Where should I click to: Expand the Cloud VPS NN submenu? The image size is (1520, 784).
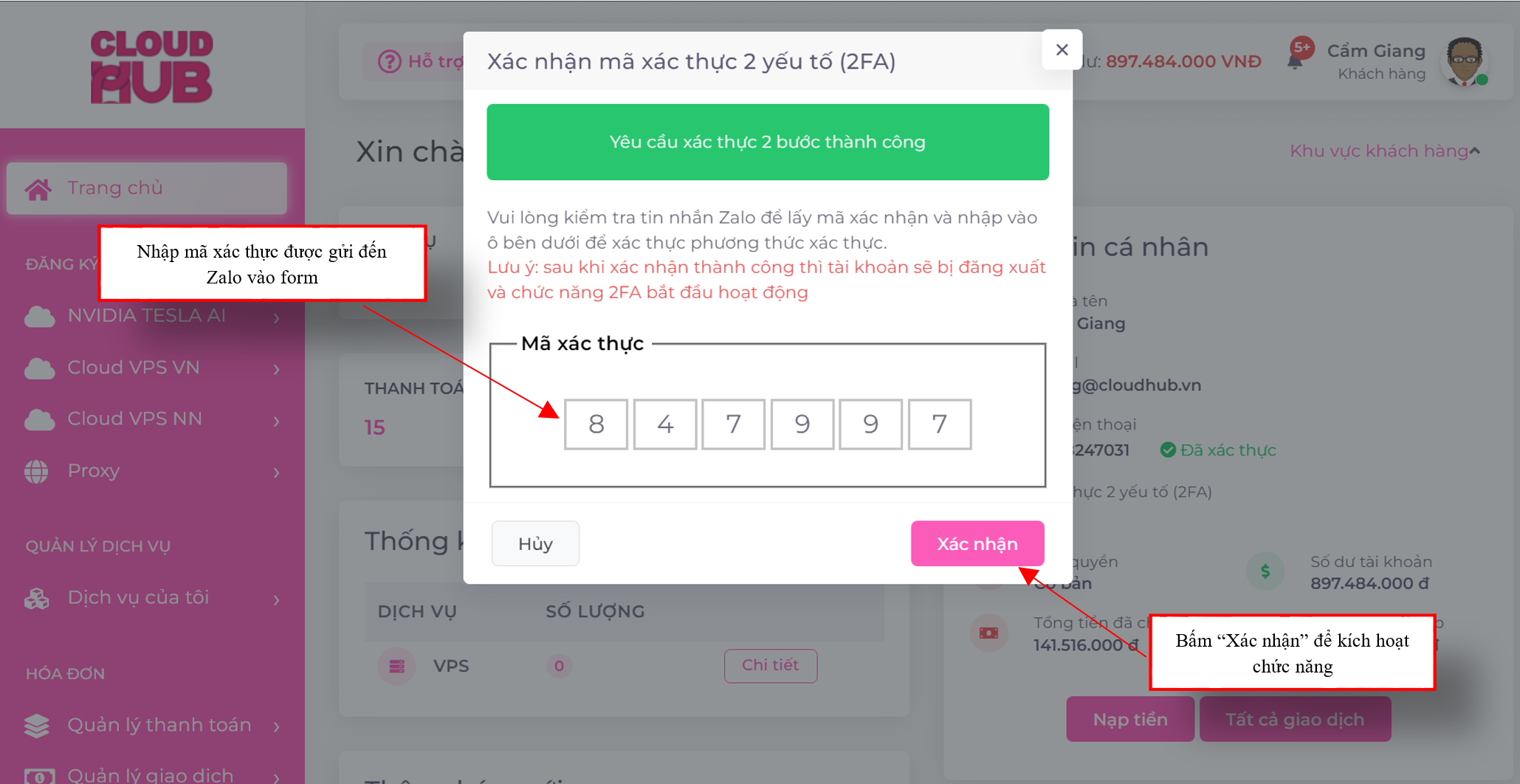click(x=277, y=420)
